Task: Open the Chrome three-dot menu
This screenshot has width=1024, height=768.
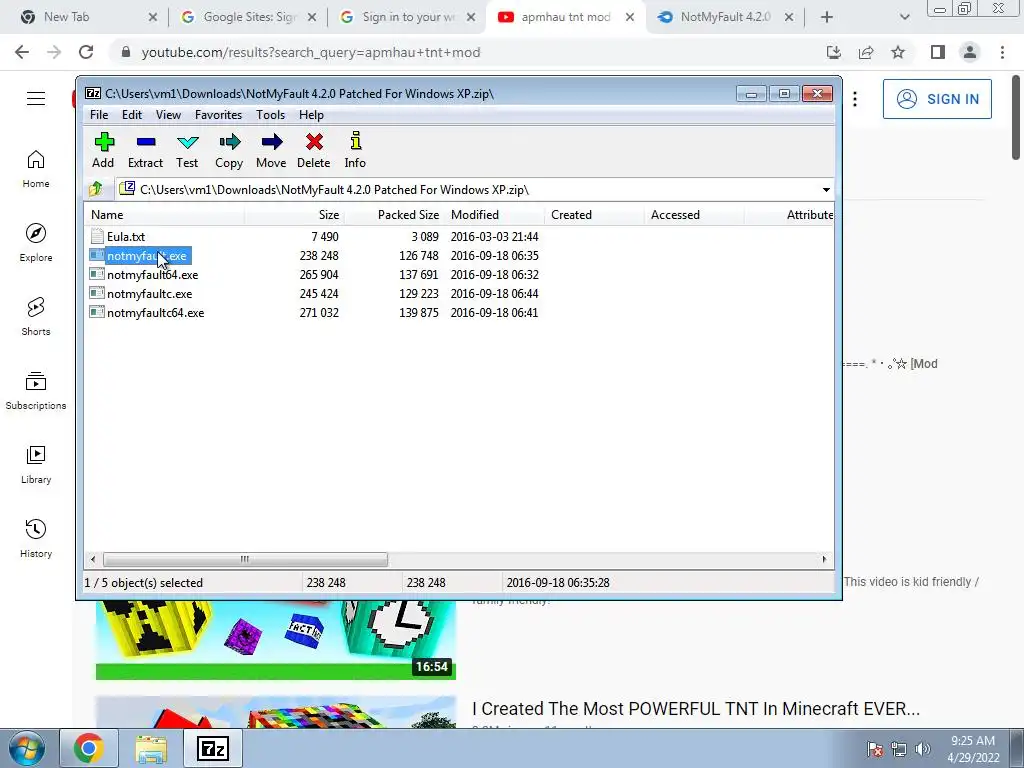Action: tap(1002, 52)
